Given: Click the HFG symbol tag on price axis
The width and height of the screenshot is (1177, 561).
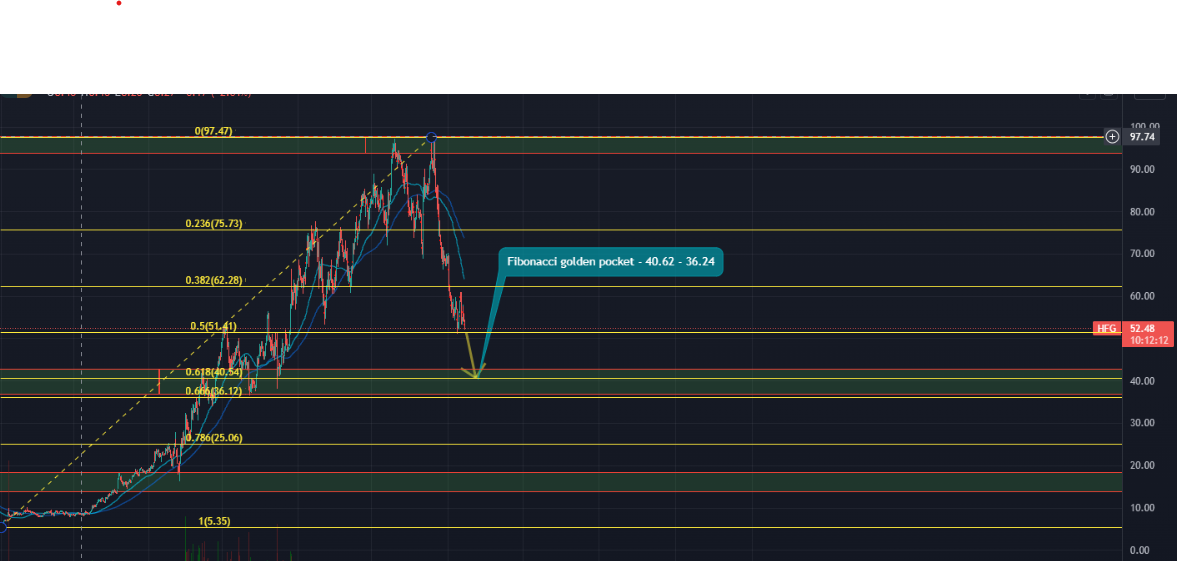Looking at the screenshot, I should click(1107, 328).
